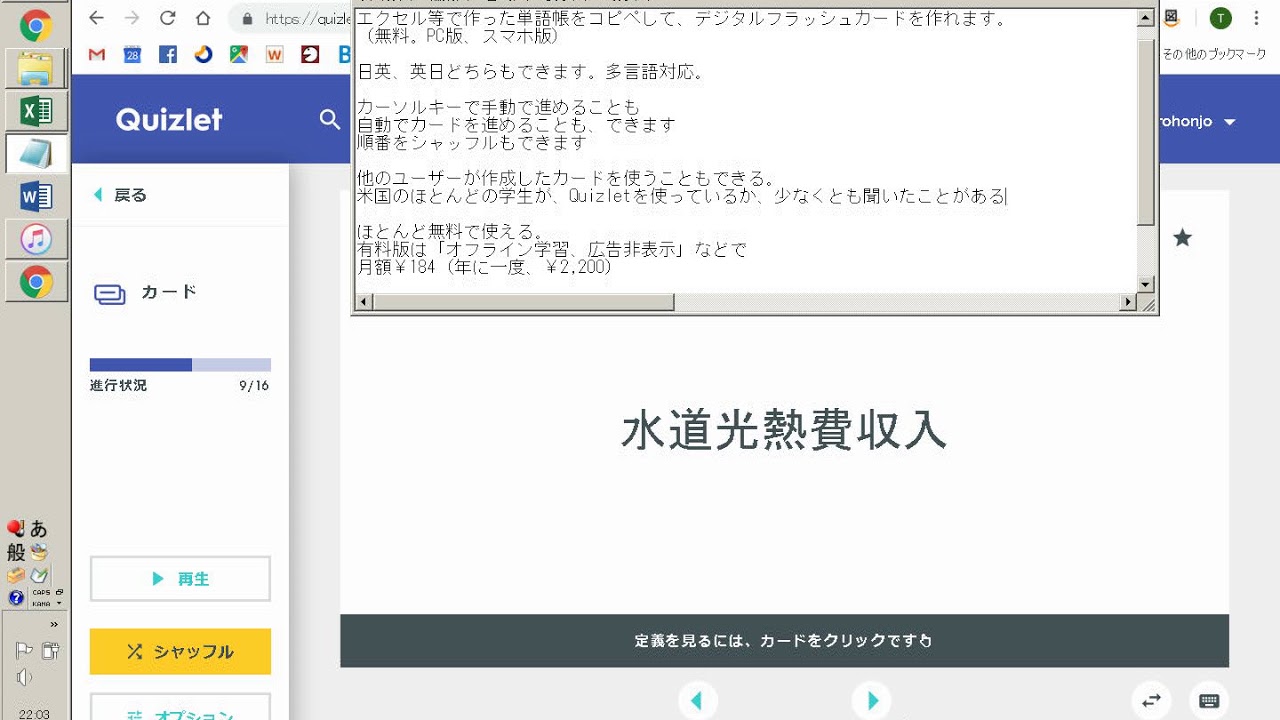This screenshot has height=720, width=1280.
Task: Click the Notepad scroll-up arrow
Action: coord(1146,18)
